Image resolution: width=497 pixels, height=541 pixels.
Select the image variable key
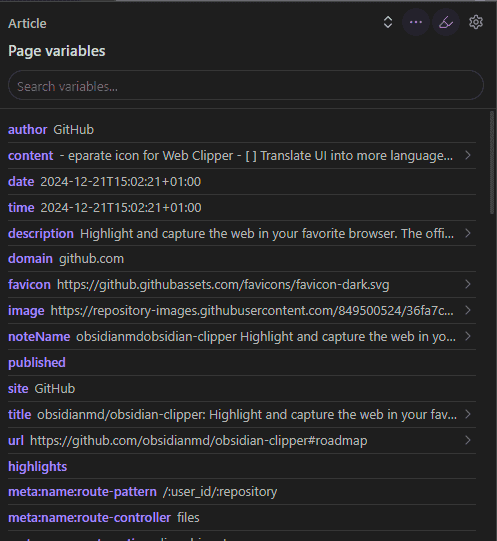click(26, 311)
